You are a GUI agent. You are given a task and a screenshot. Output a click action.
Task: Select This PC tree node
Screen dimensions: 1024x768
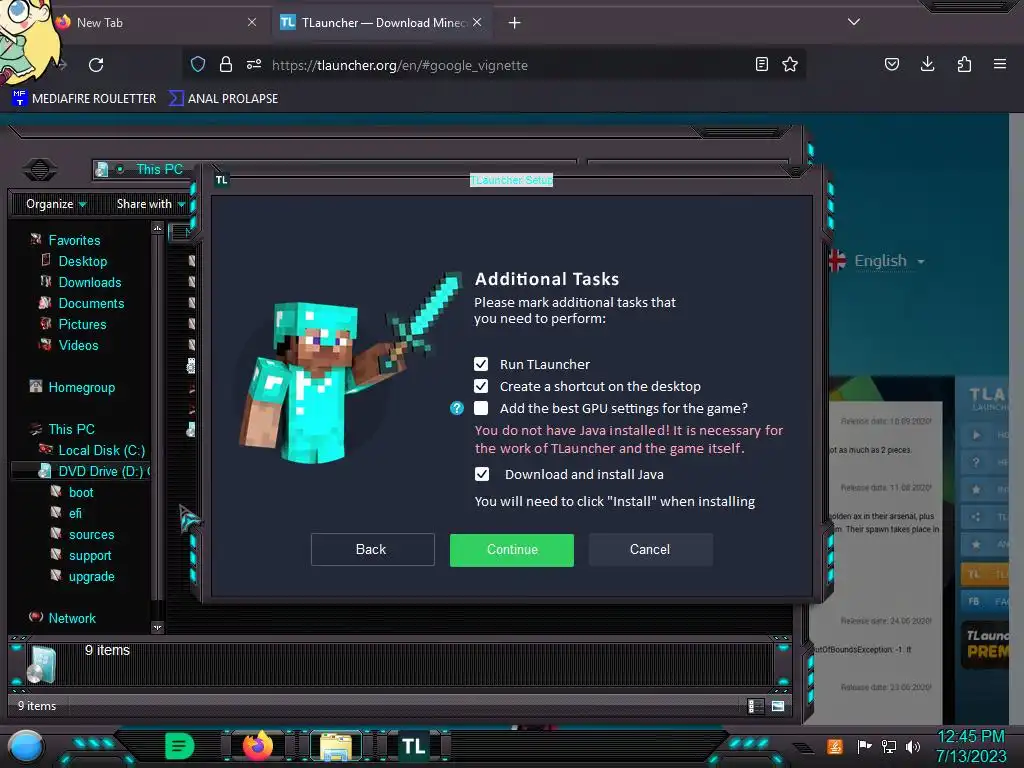click(x=72, y=429)
